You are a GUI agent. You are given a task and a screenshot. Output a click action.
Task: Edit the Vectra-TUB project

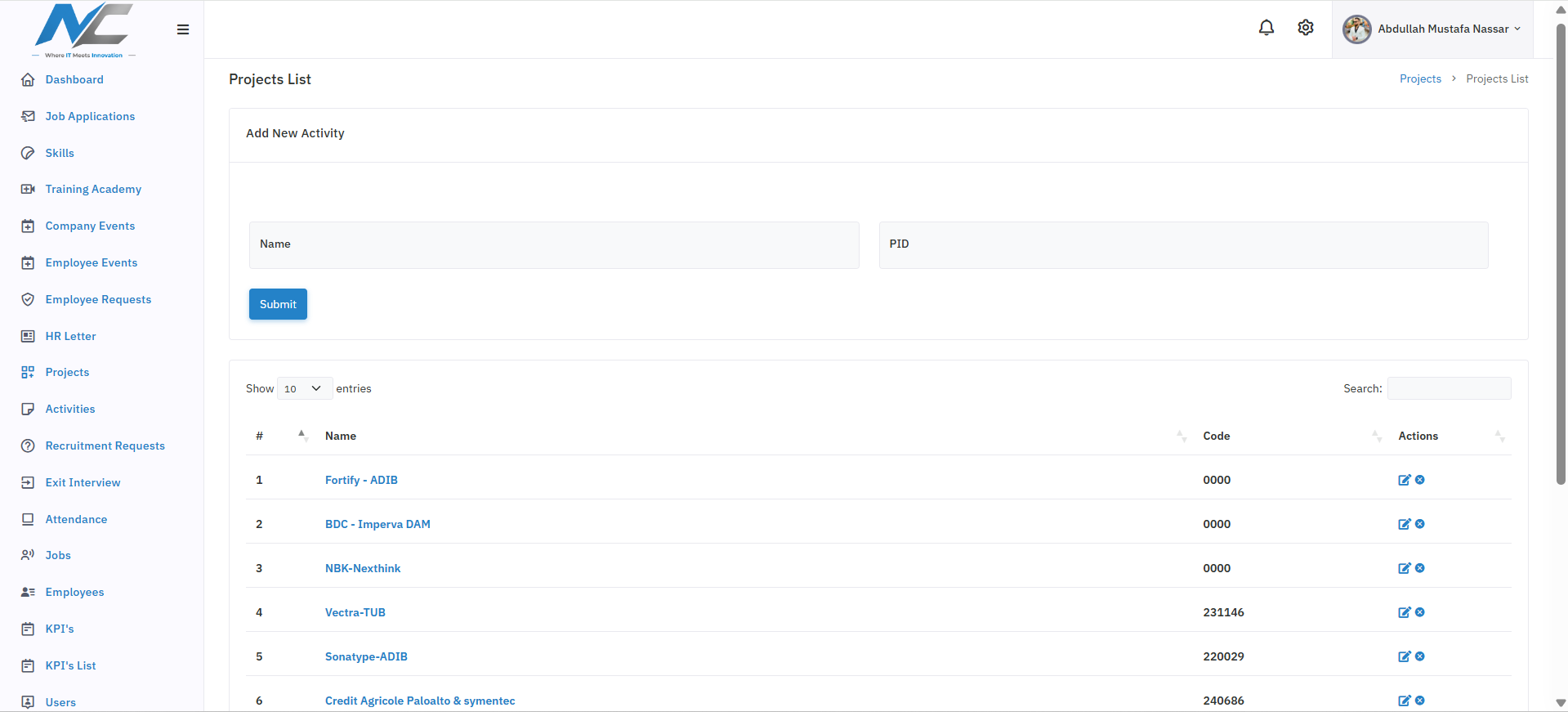click(x=1405, y=612)
